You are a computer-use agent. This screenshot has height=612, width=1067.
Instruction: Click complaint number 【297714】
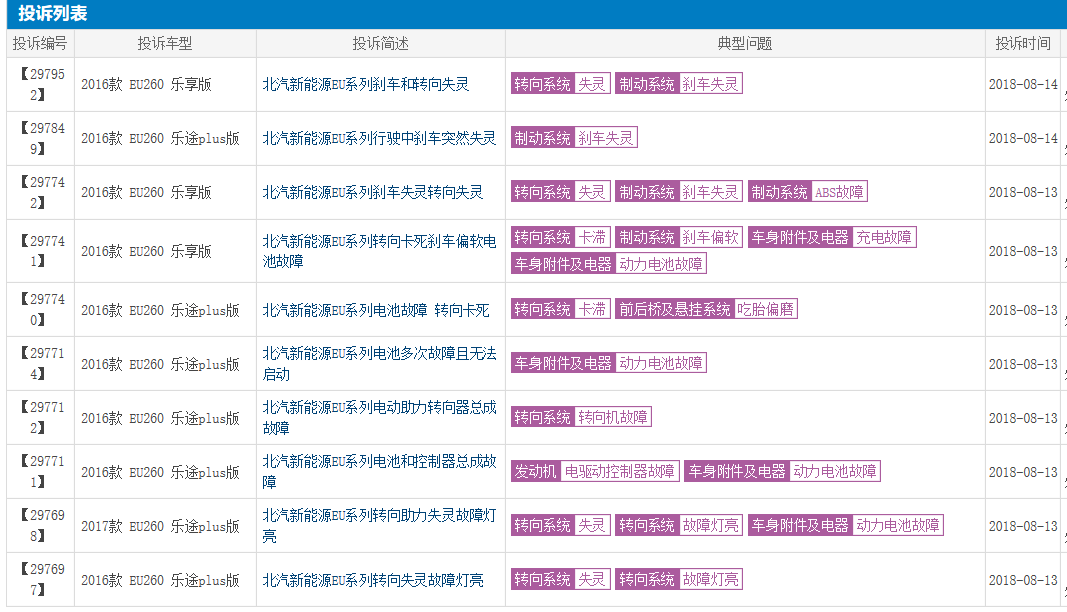40,364
